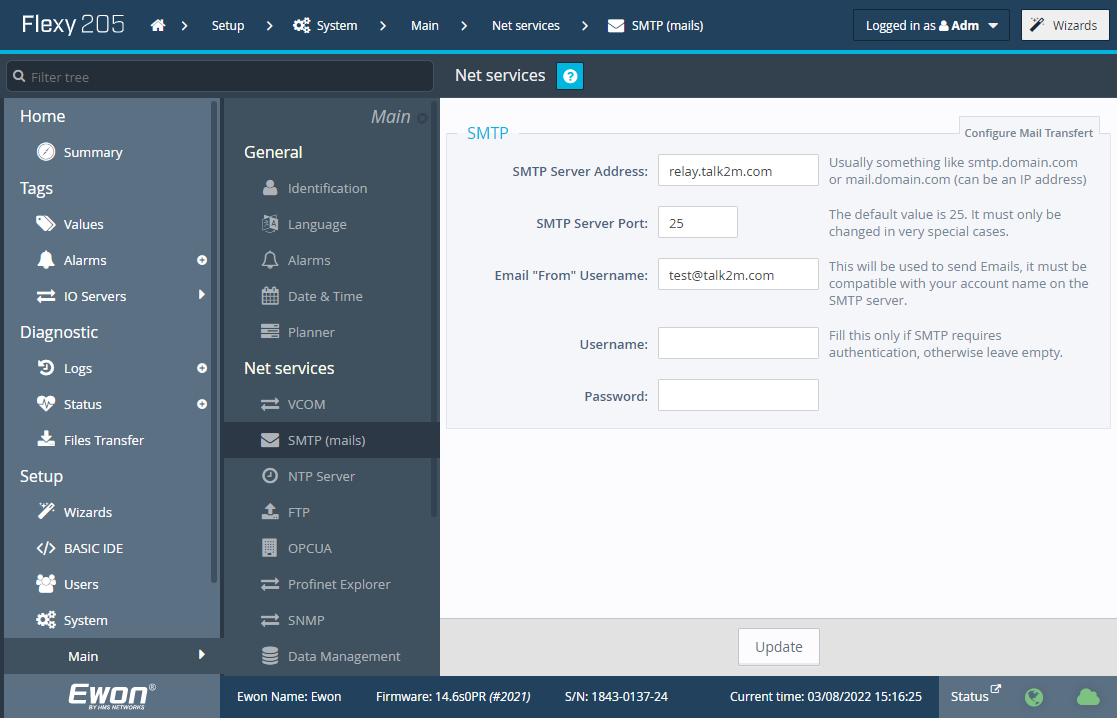Viewport: 1117px width, 718px height.
Task: Click the Status heartbeat icon
Action: (x=46, y=404)
